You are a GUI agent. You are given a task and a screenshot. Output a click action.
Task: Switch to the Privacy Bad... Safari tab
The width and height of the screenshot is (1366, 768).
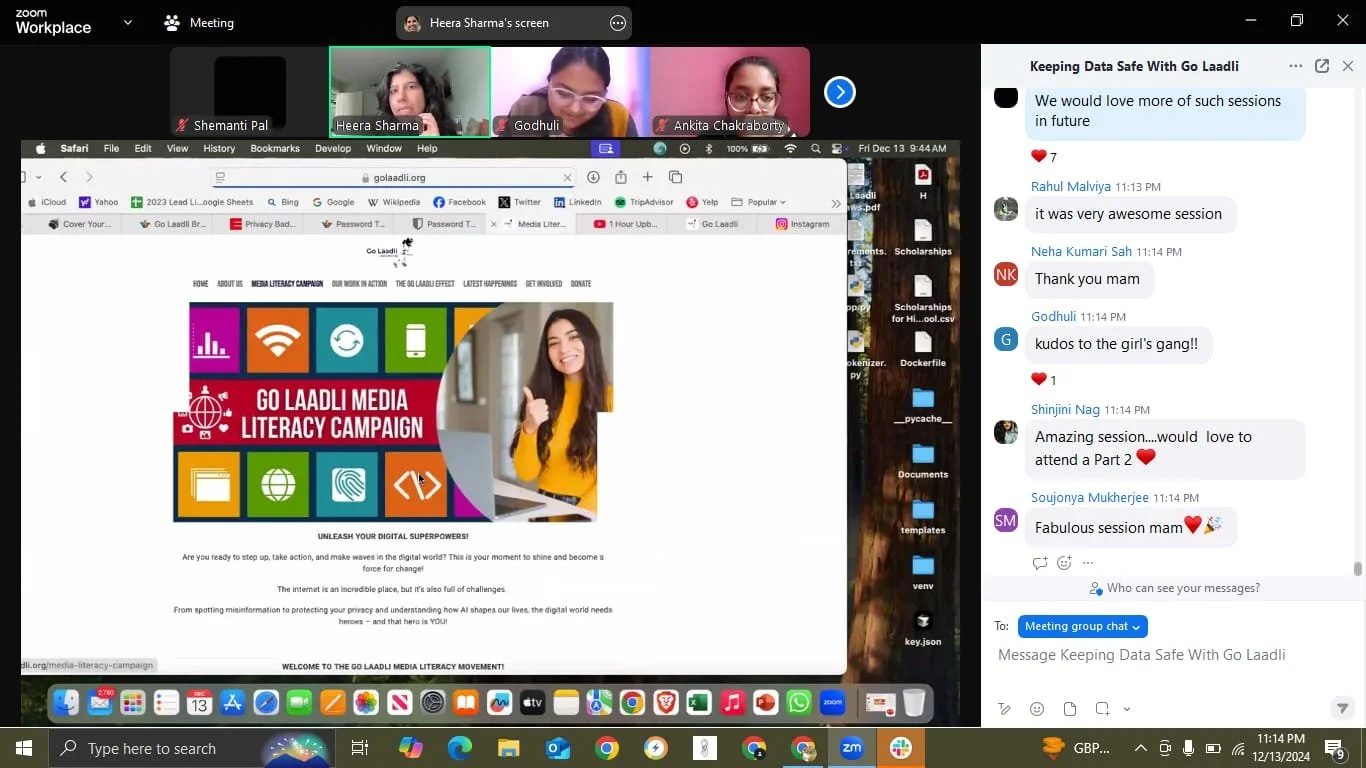tap(263, 224)
